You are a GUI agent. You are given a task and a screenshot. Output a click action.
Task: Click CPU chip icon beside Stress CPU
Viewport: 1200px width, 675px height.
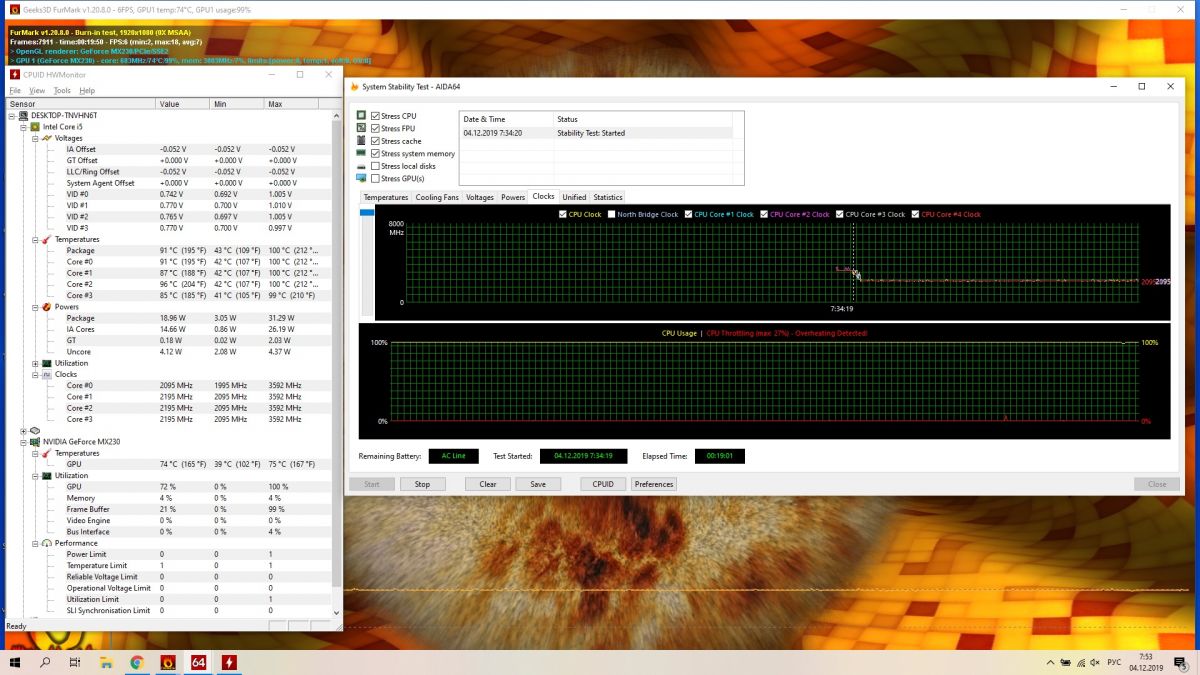click(361, 116)
